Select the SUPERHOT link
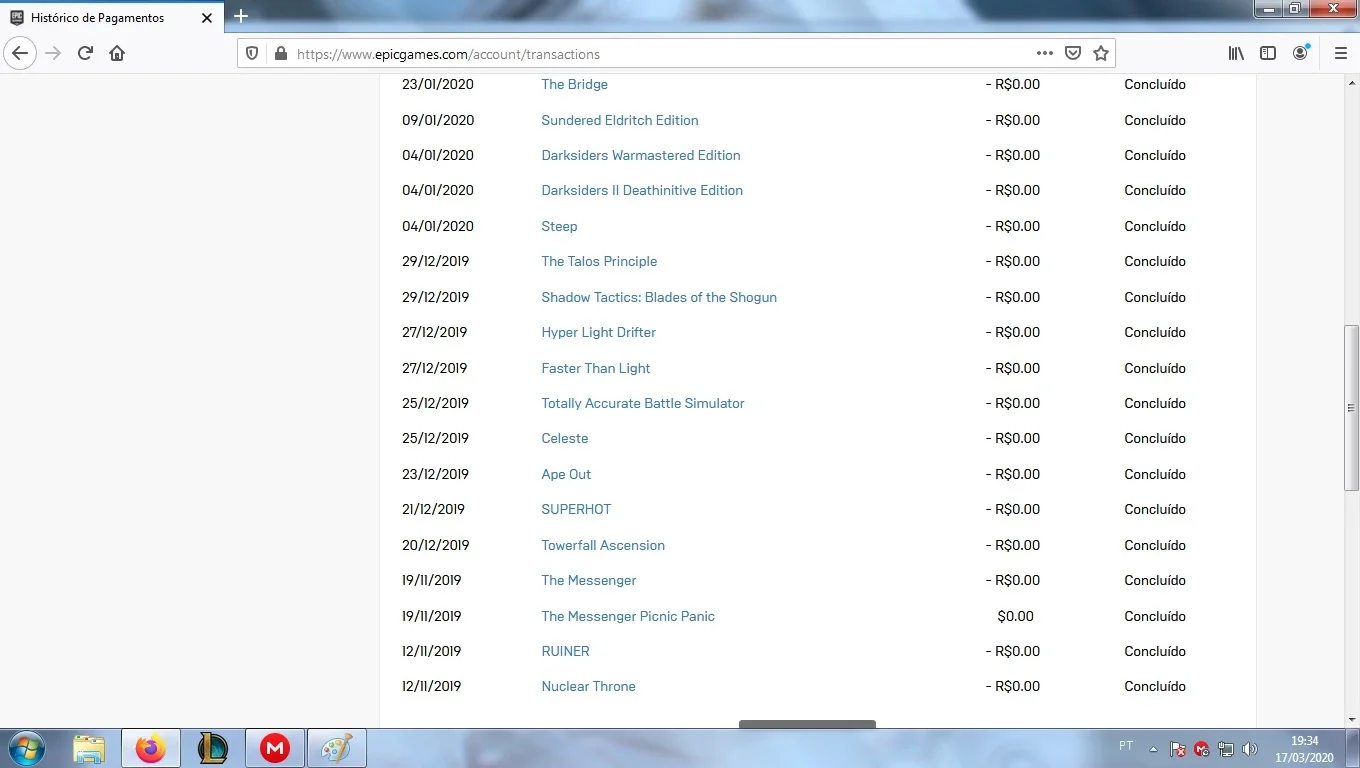 click(576, 509)
